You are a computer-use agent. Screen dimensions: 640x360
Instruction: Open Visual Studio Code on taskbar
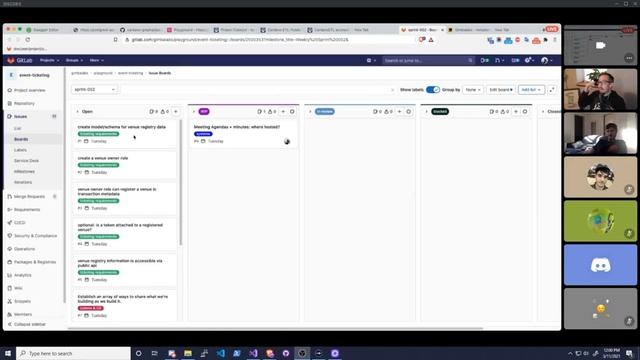(220, 353)
